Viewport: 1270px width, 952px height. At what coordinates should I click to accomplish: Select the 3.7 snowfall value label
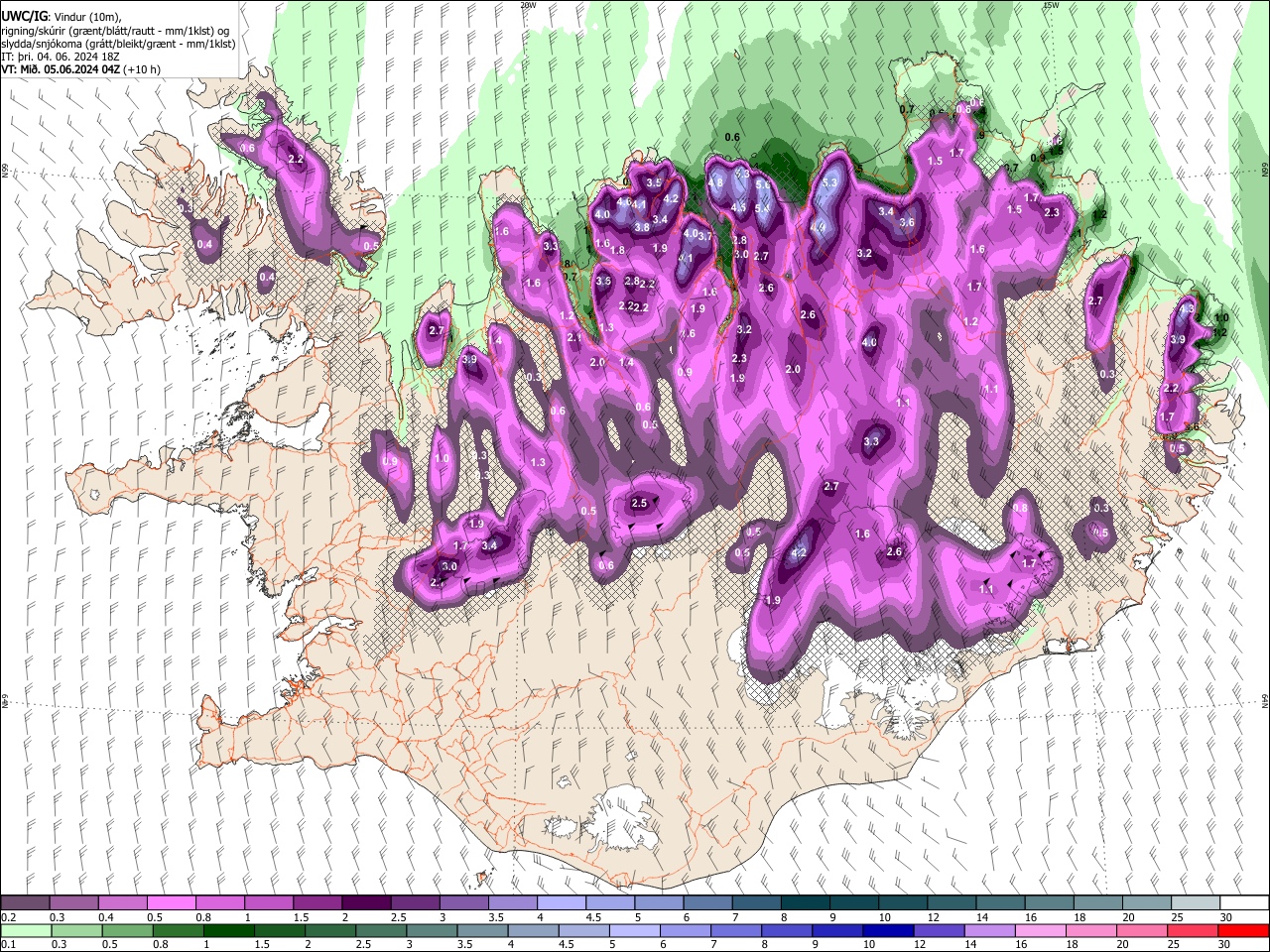[705, 236]
